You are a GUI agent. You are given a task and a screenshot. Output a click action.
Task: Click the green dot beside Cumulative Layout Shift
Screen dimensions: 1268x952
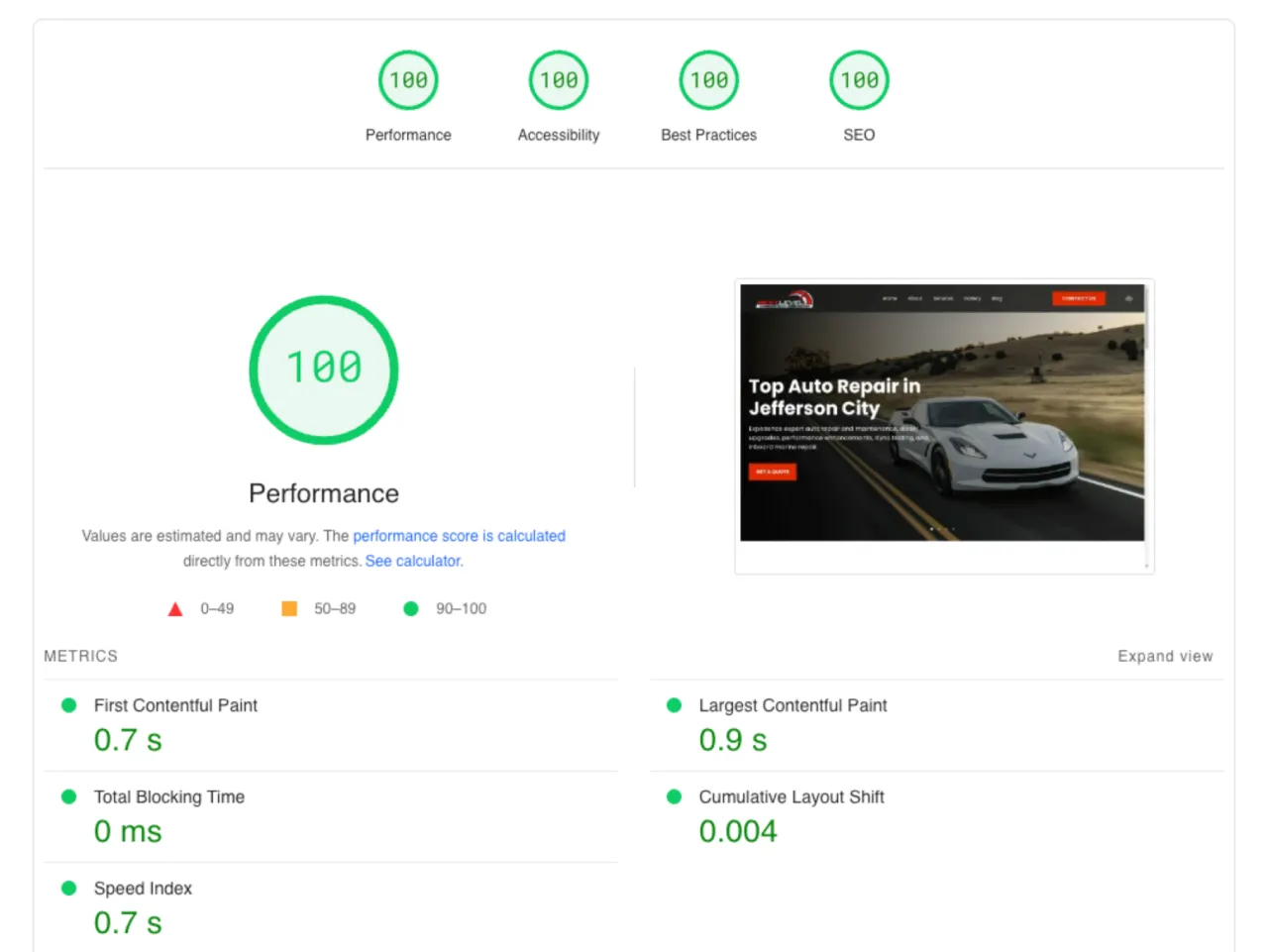tap(674, 795)
